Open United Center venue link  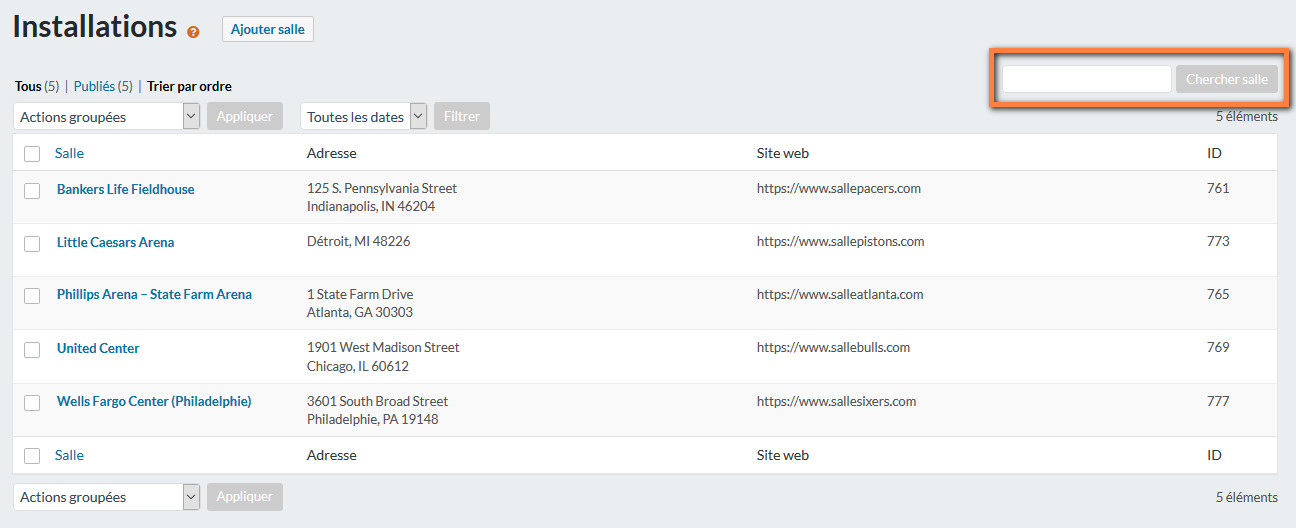pyautogui.click(x=98, y=348)
